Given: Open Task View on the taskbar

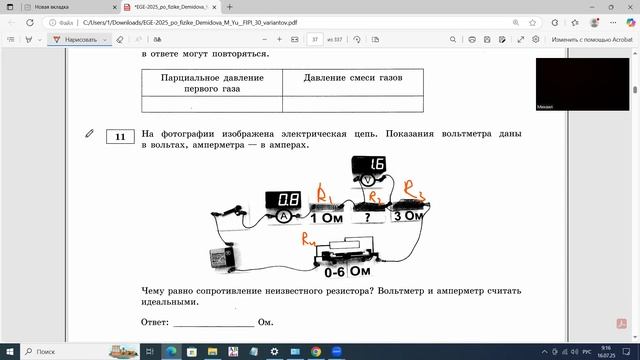Looking at the screenshot, I should 150,351.
